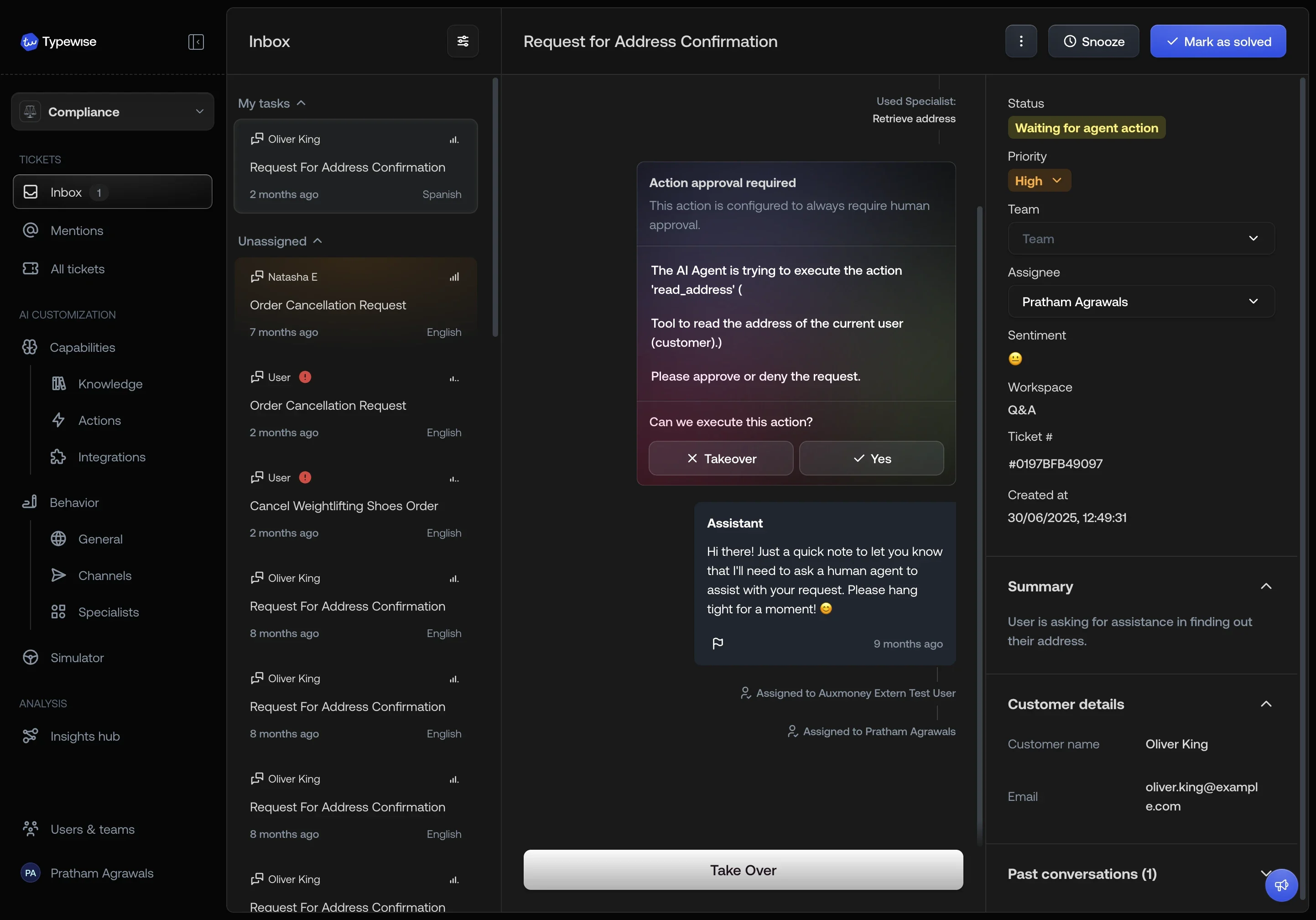The height and width of the screenshot is (920, 1316).
Task: Open Actions page
Action: click(x=99, y=420)
